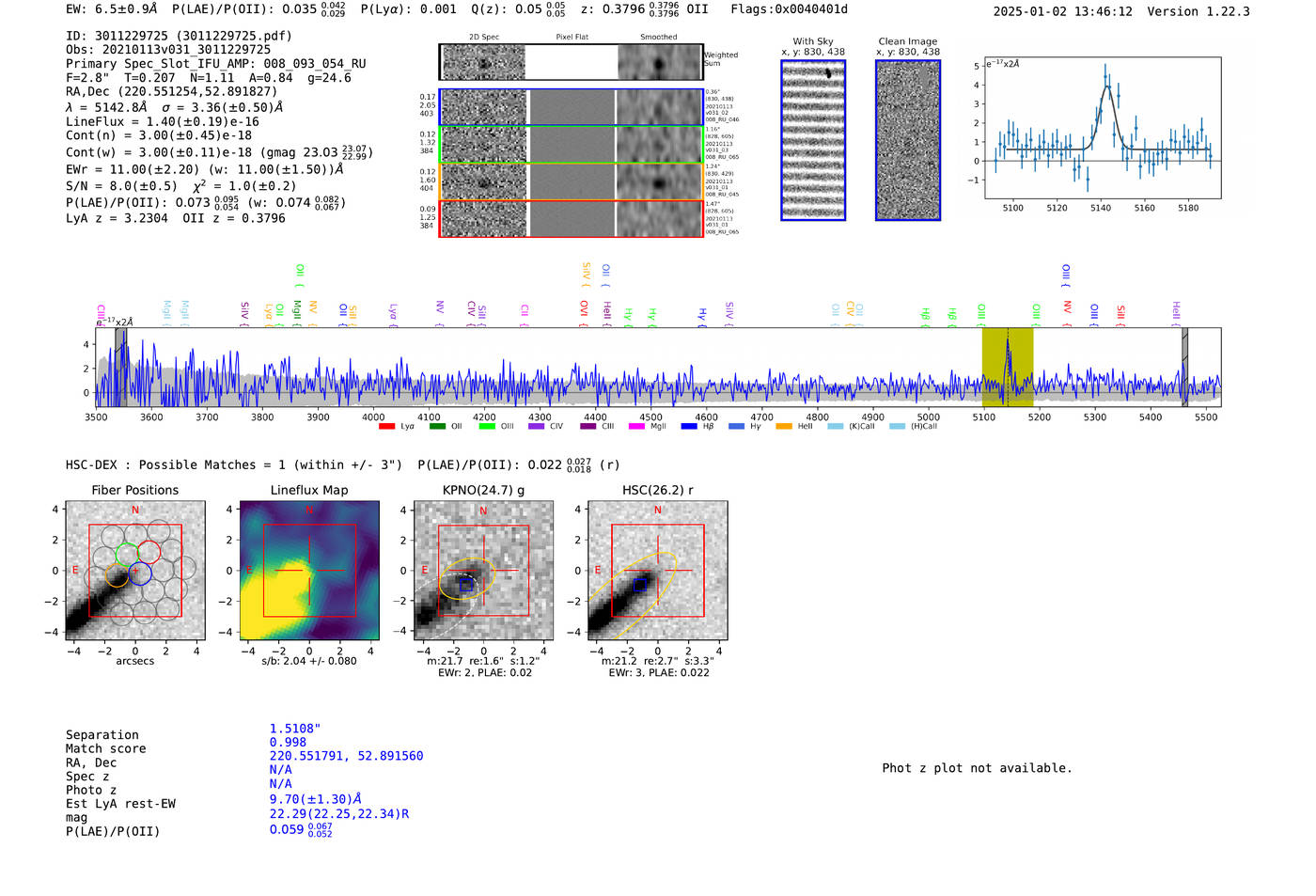Click the Primary Spec_Slot_IFU_AMP text
The image size is (1316, 896).
[x=216, y=64]
